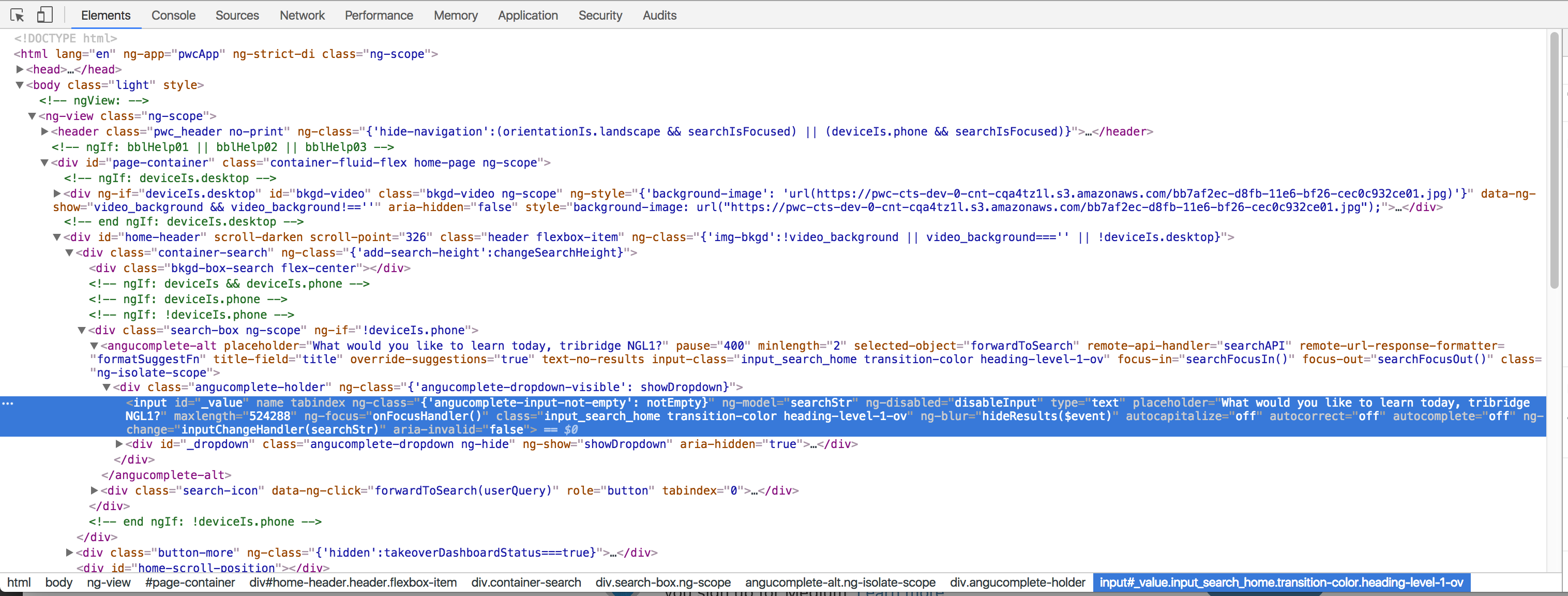Expand the search-icon div node

(x=94, y=490)
